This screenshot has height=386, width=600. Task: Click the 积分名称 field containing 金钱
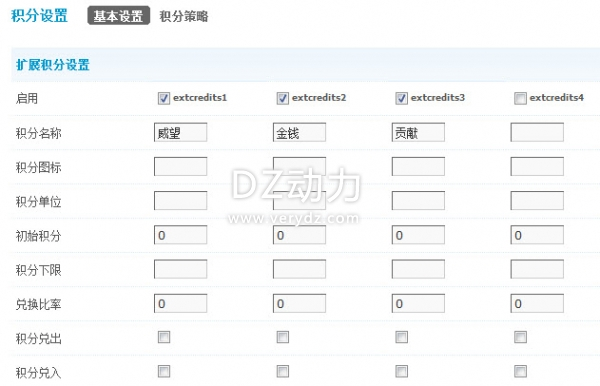pyautogui.click(x=299, y=132)
